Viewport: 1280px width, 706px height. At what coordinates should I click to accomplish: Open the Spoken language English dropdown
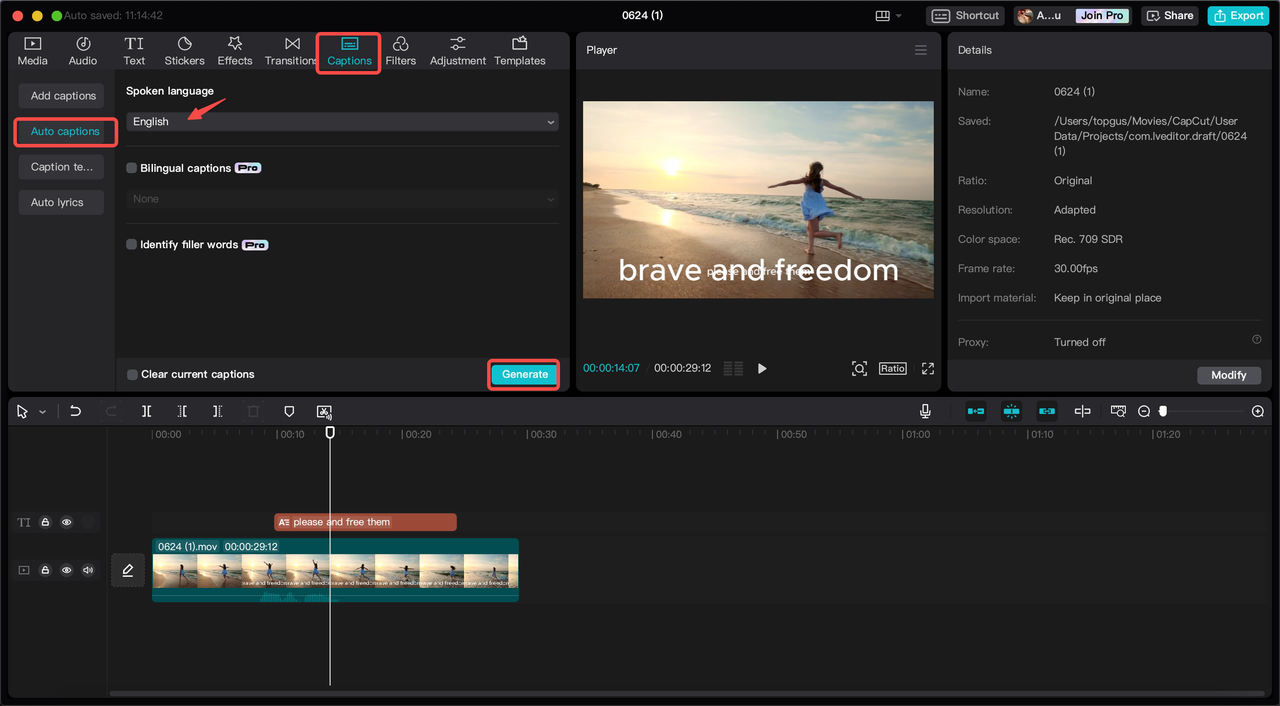[x=342, y=121]
